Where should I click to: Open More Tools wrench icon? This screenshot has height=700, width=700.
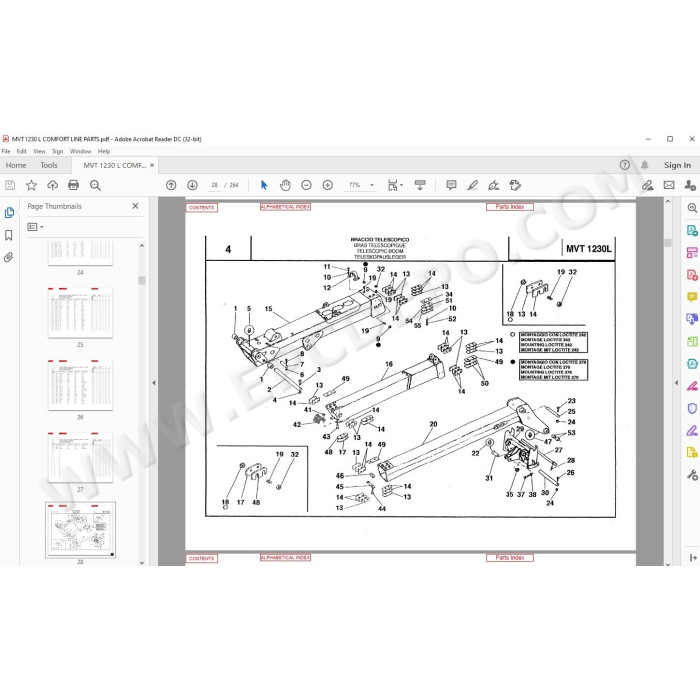[x=692, y=475]
